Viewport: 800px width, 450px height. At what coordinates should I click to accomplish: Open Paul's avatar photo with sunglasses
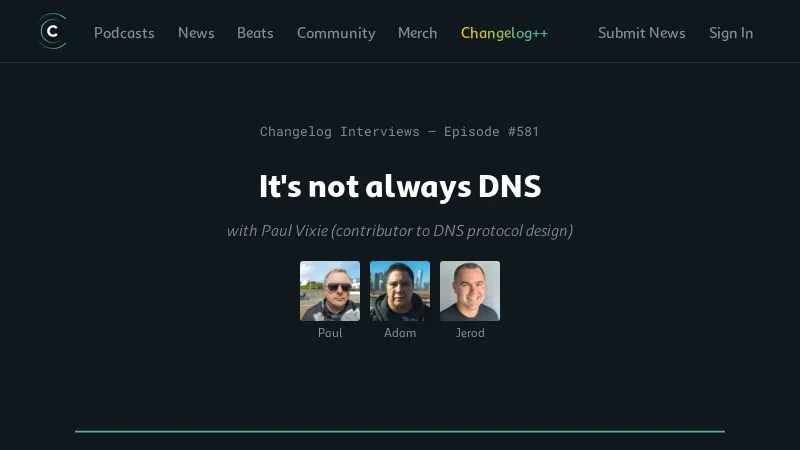[x=330, y=291]
